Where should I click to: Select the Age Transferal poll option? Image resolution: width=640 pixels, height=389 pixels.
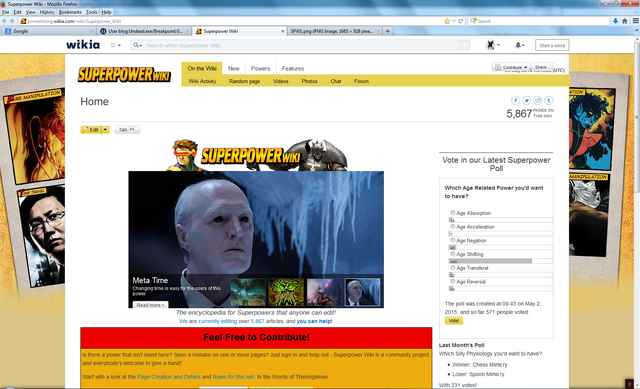point(453,268)
